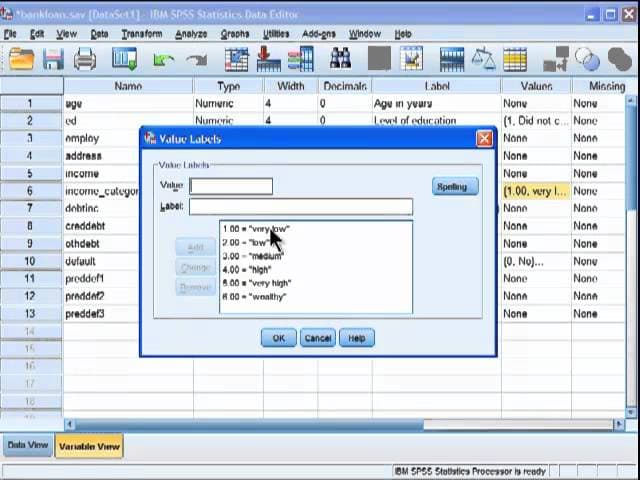Image resolution: width=640 pixels, height=480 pixels.
Task: Close the Value Labels dialog
Action: pos(484,139)
